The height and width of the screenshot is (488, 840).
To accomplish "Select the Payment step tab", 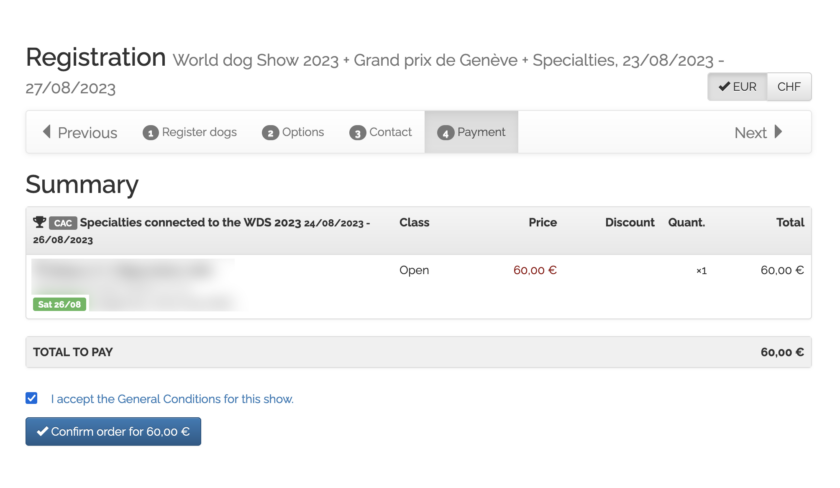I will click(x=471, y=132).
